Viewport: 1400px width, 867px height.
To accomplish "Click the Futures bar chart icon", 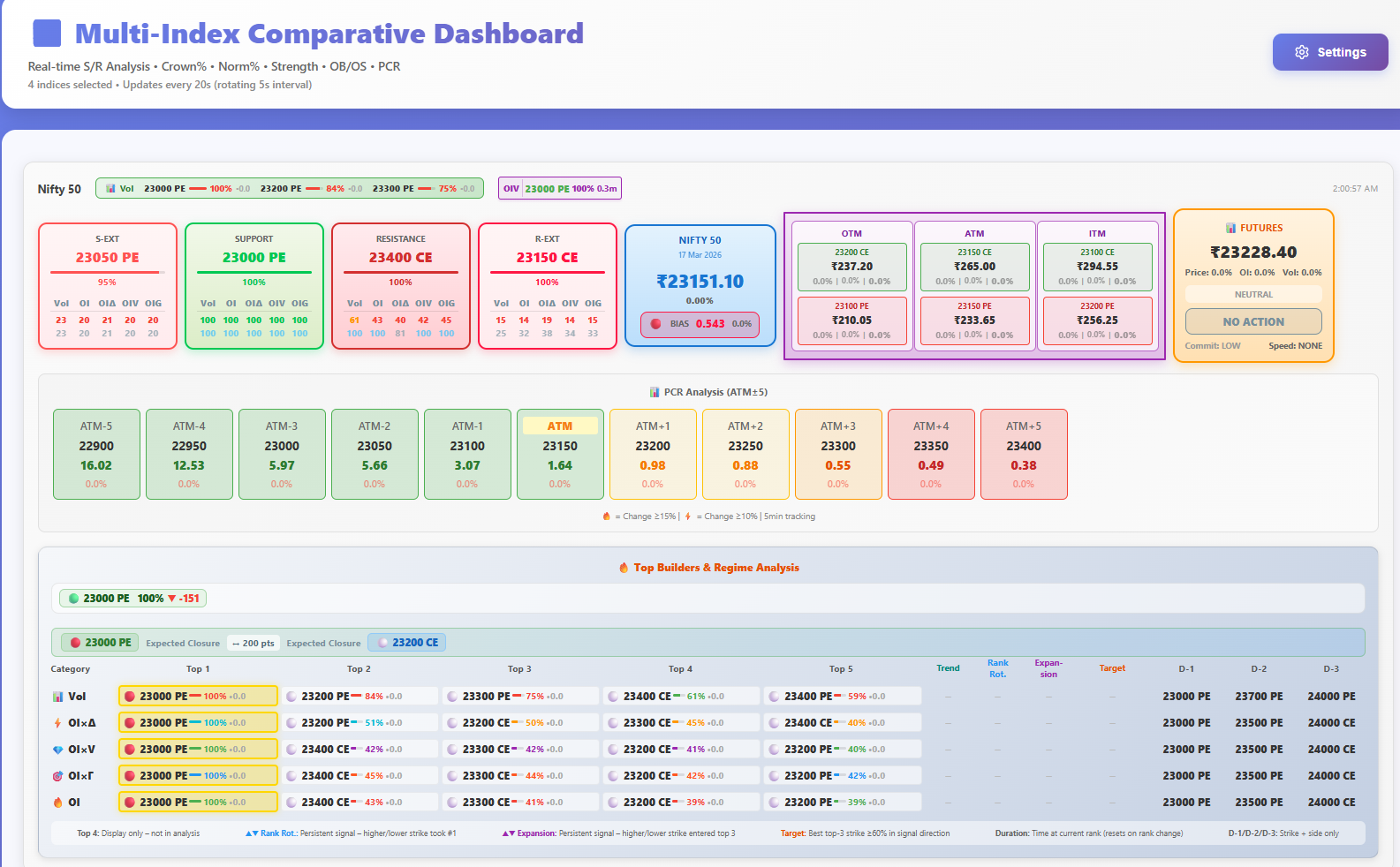I will pyautogui.click(x=1230, y=228).
